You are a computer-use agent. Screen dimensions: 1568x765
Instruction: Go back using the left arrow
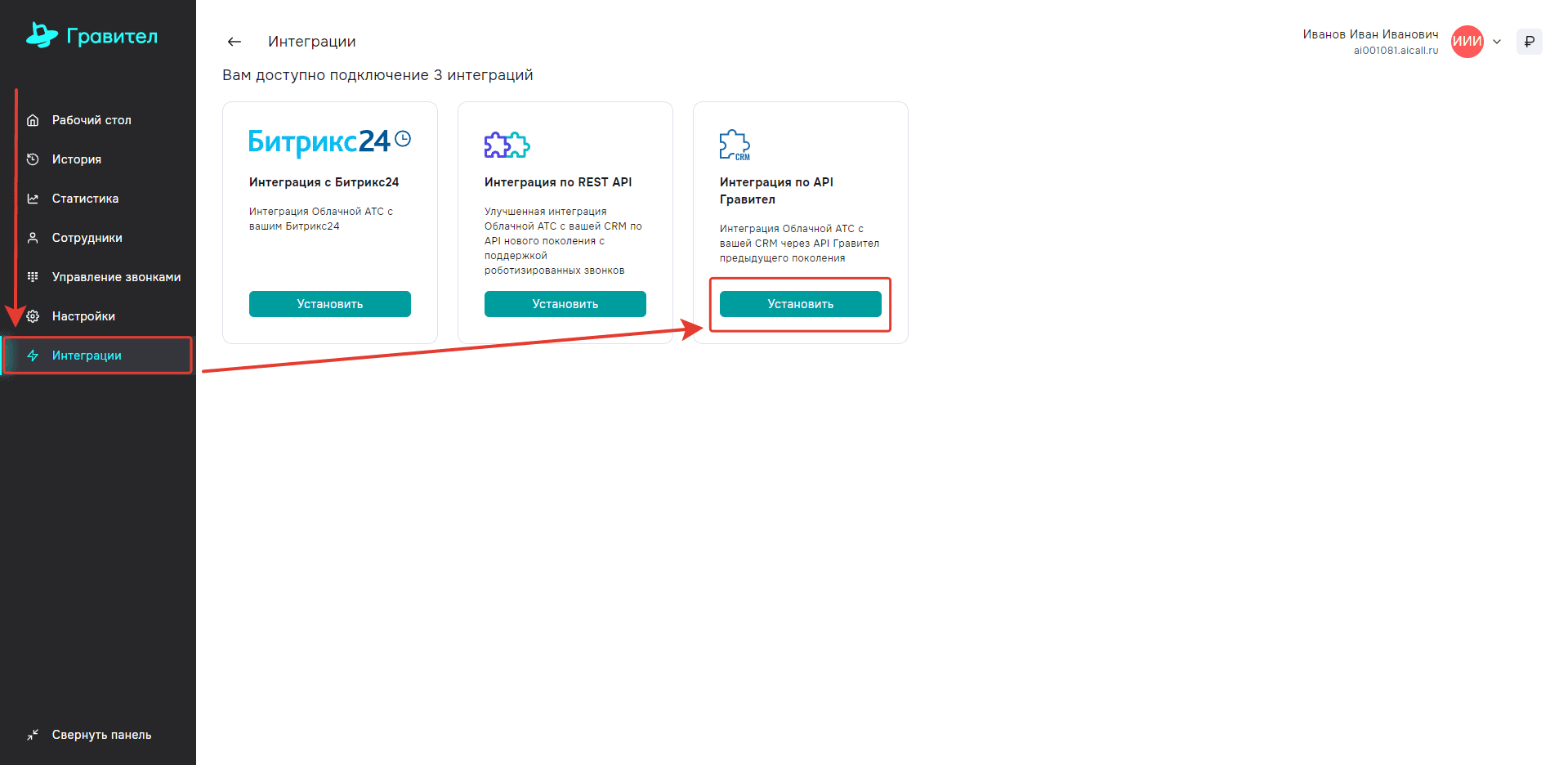(x=235, y=42)
